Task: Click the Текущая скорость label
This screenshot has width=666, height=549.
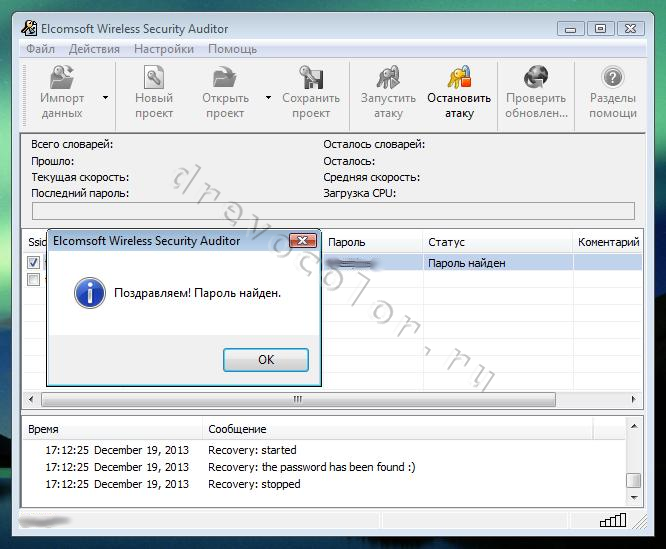Action: click(x=80, y=177)
